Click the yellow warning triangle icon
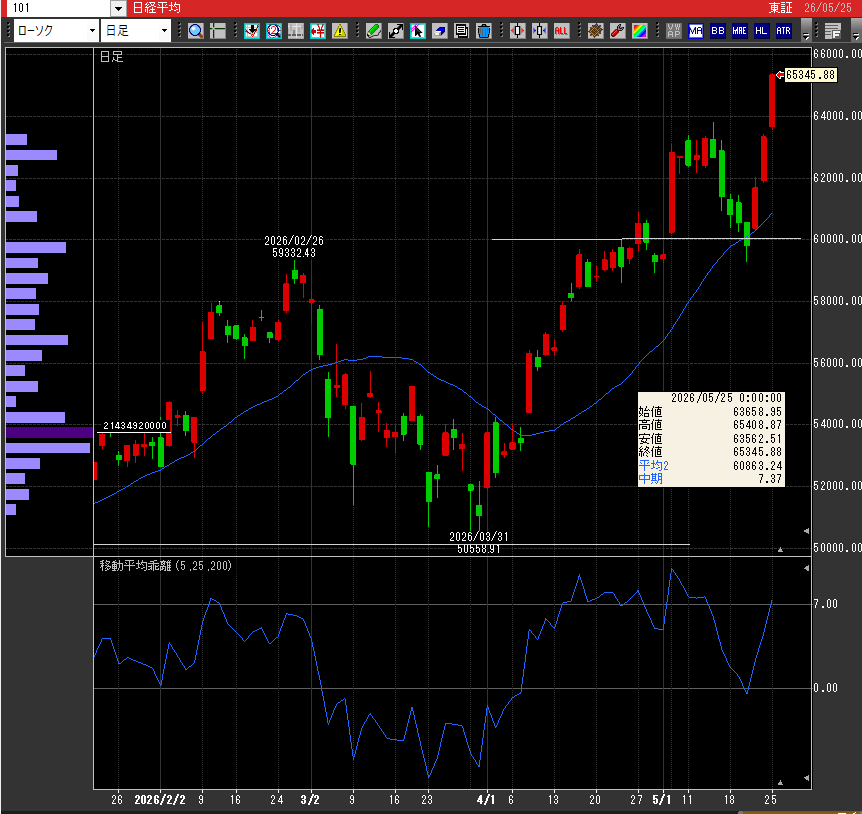This screenshot has width=862, height=814. click(340, 31)
